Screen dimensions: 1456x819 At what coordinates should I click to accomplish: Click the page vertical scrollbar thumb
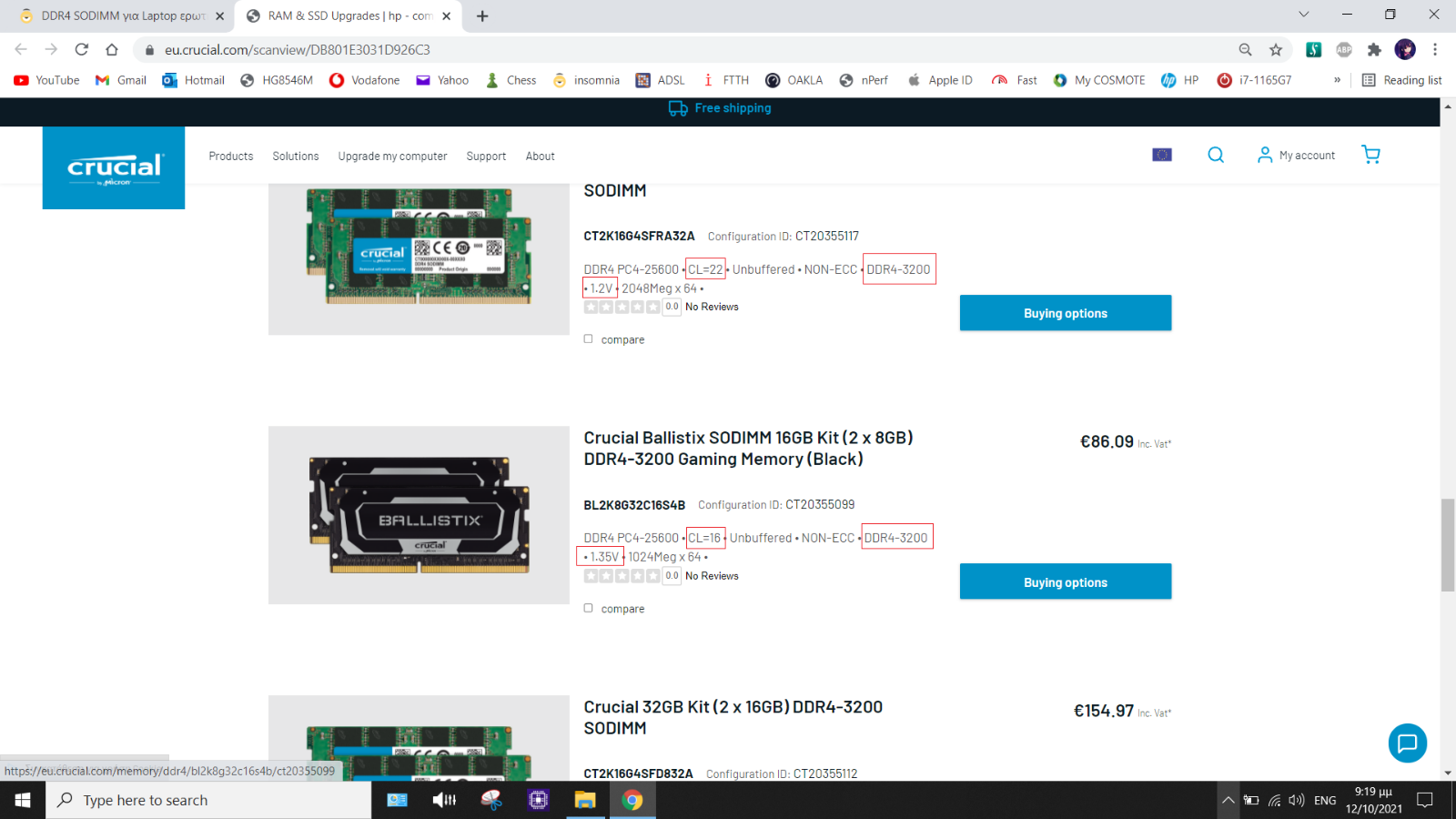(x=1448, y=544)
